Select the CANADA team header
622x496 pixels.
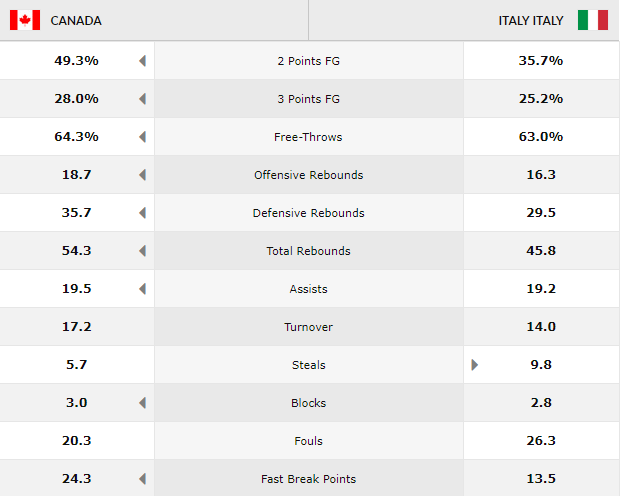coord(76,20)
